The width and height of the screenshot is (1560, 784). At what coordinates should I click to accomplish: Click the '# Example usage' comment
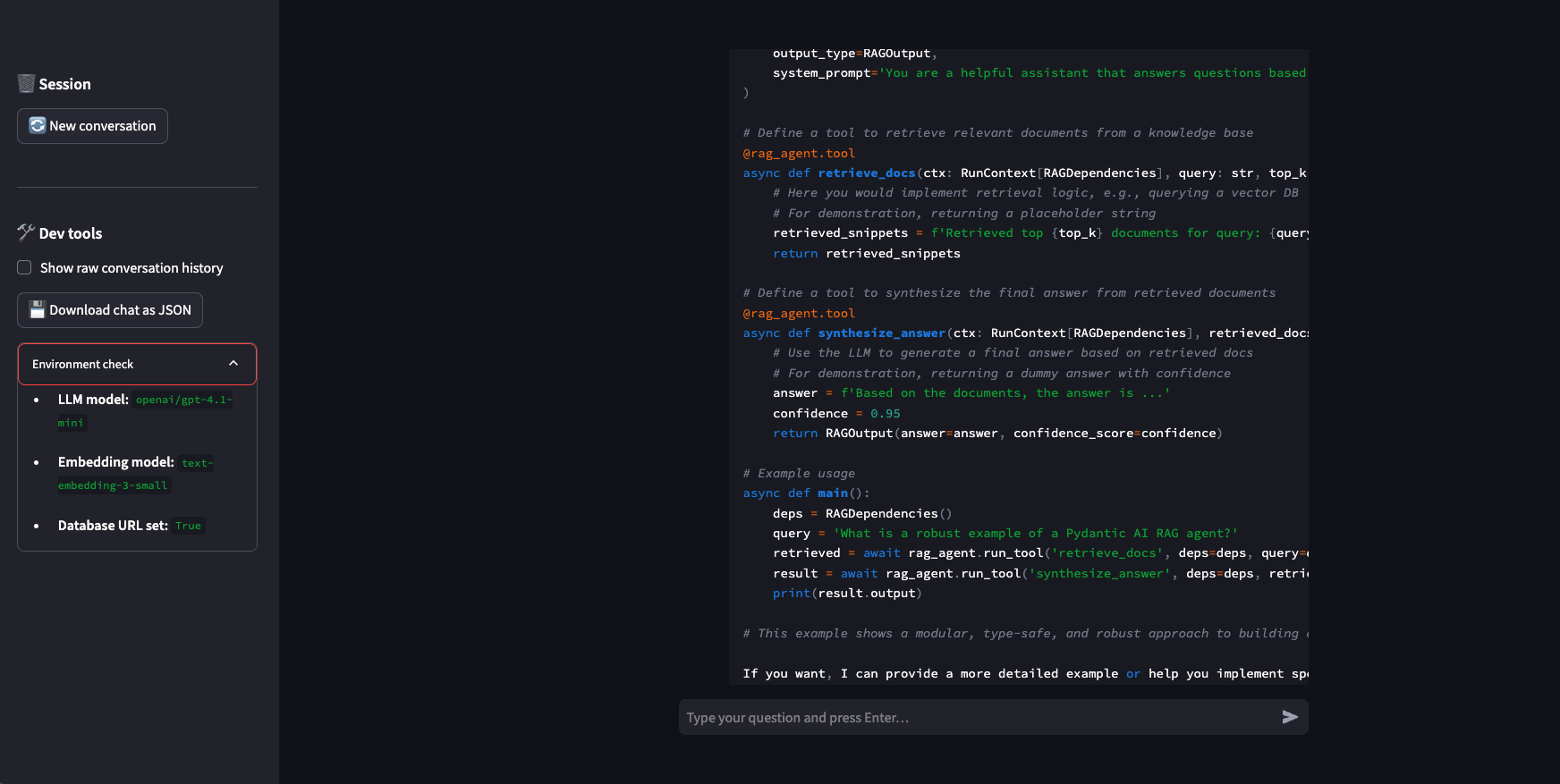coord(799,474)
